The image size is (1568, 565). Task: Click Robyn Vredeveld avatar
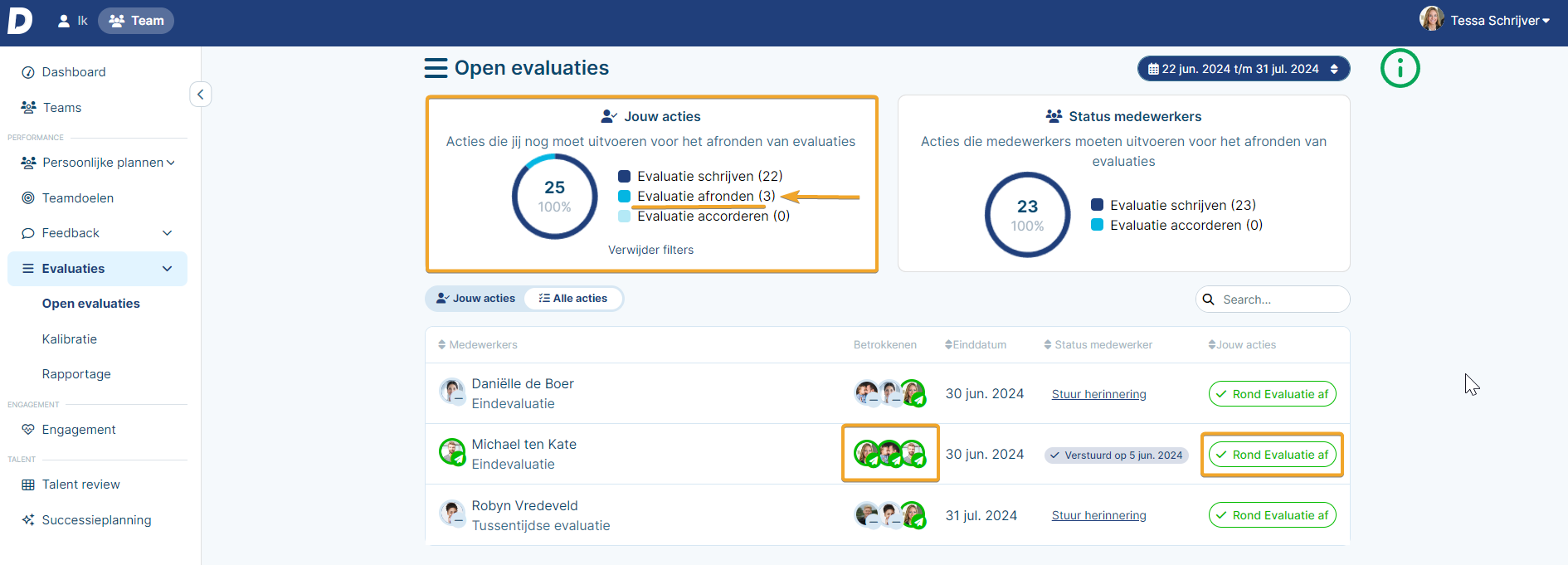[452, 513]
